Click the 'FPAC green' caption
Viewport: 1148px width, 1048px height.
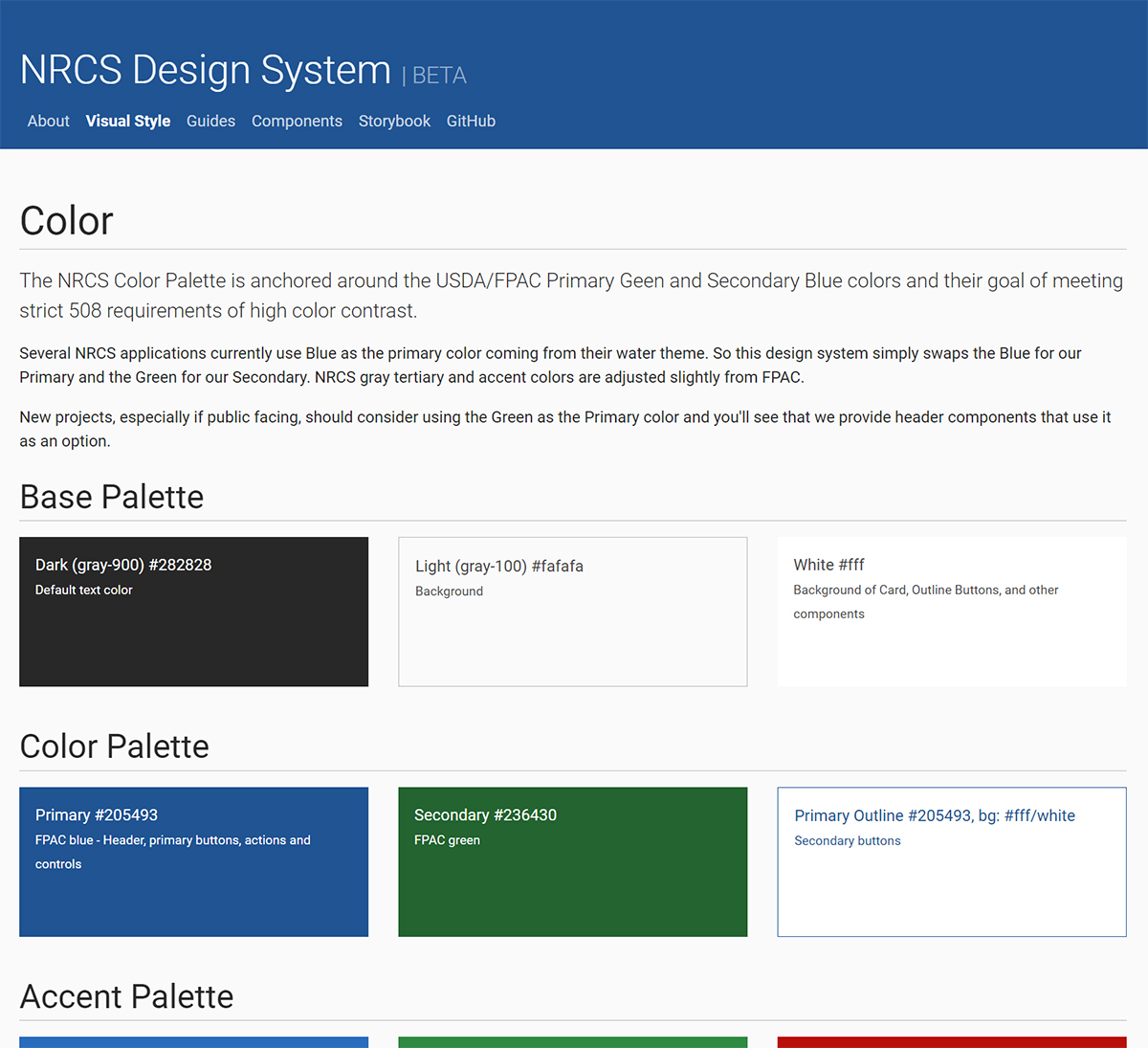(447, 839)
